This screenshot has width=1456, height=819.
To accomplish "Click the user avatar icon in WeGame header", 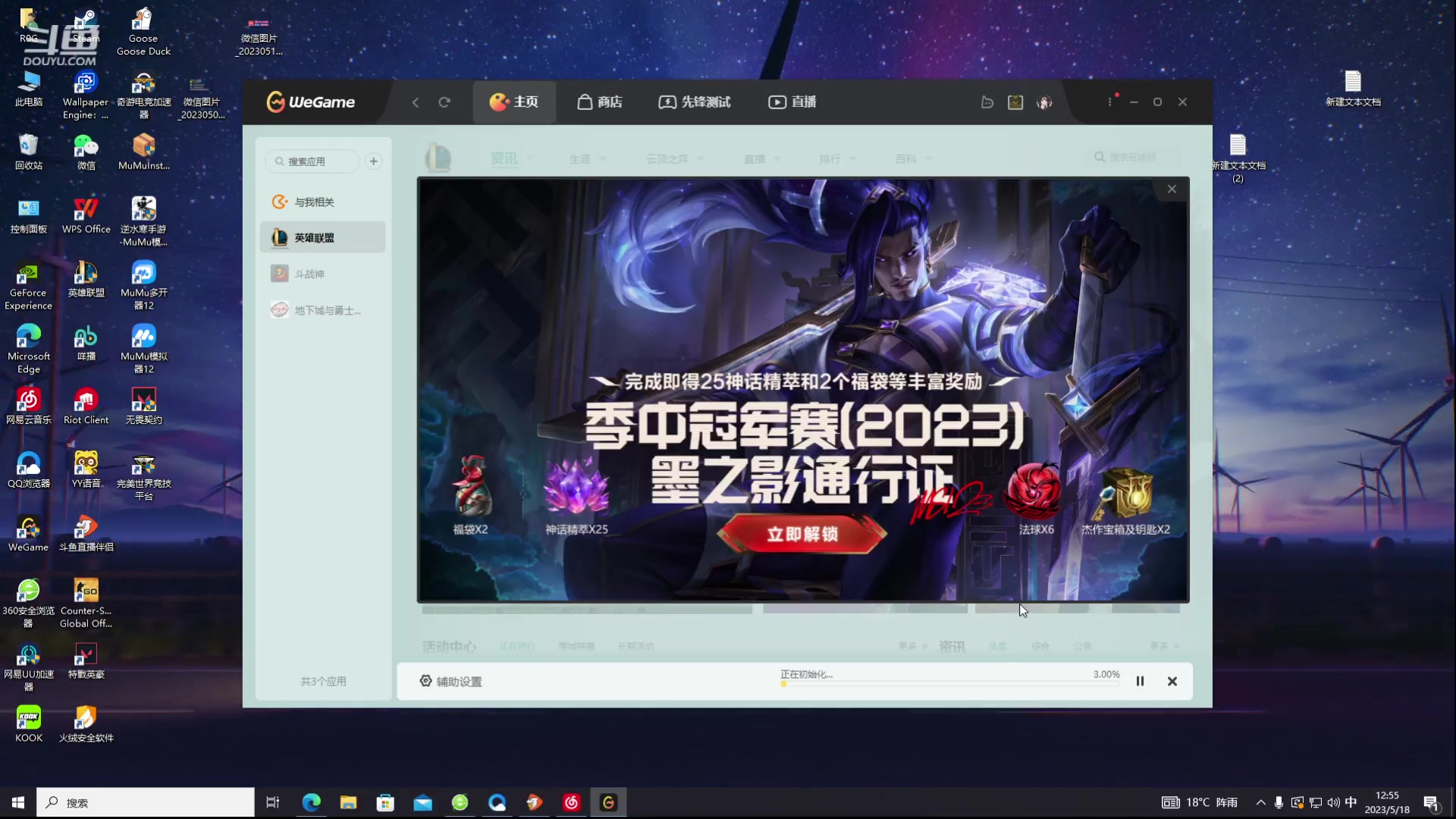I will pyautogui.click(x=1044, y=102).
